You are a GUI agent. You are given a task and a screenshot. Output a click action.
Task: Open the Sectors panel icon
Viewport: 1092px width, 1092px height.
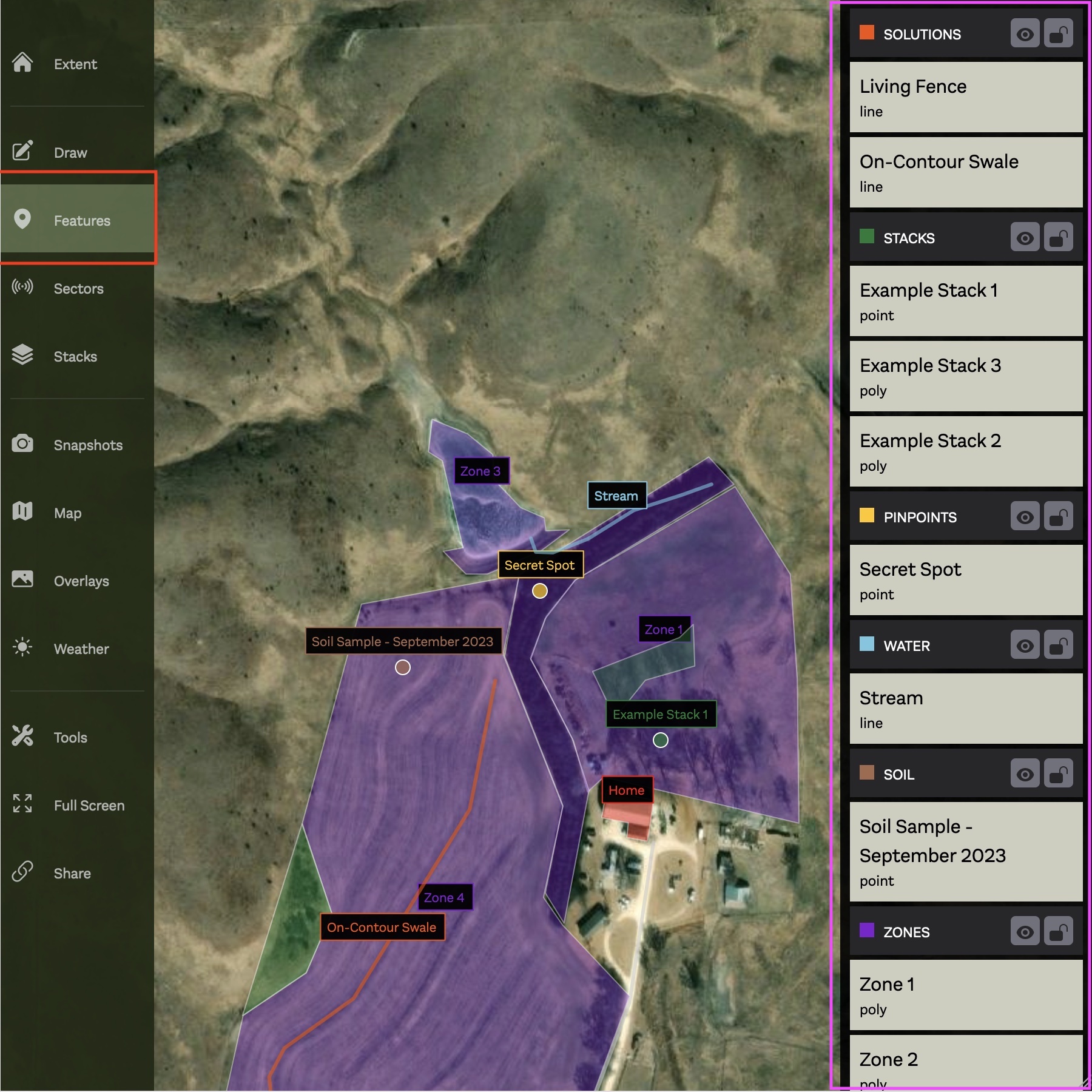click(x=22, y=287)
